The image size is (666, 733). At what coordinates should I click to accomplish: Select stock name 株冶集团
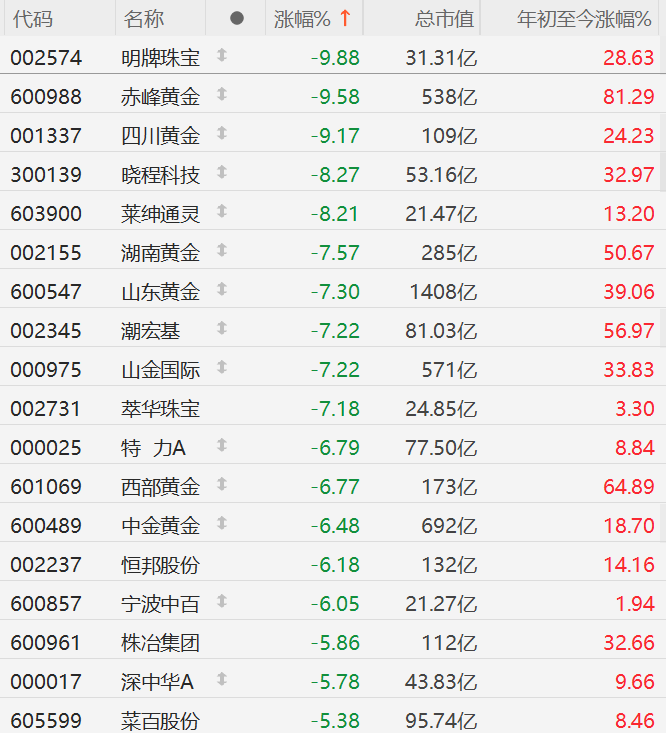point(160,643)
